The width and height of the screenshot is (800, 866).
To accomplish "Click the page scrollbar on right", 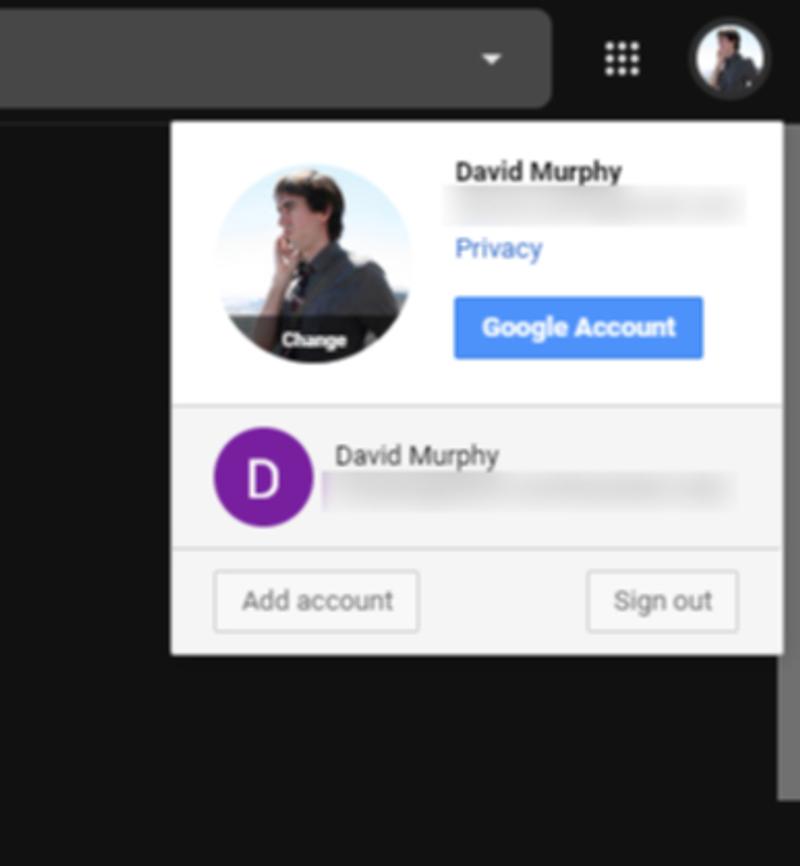I will click(788, 462).
